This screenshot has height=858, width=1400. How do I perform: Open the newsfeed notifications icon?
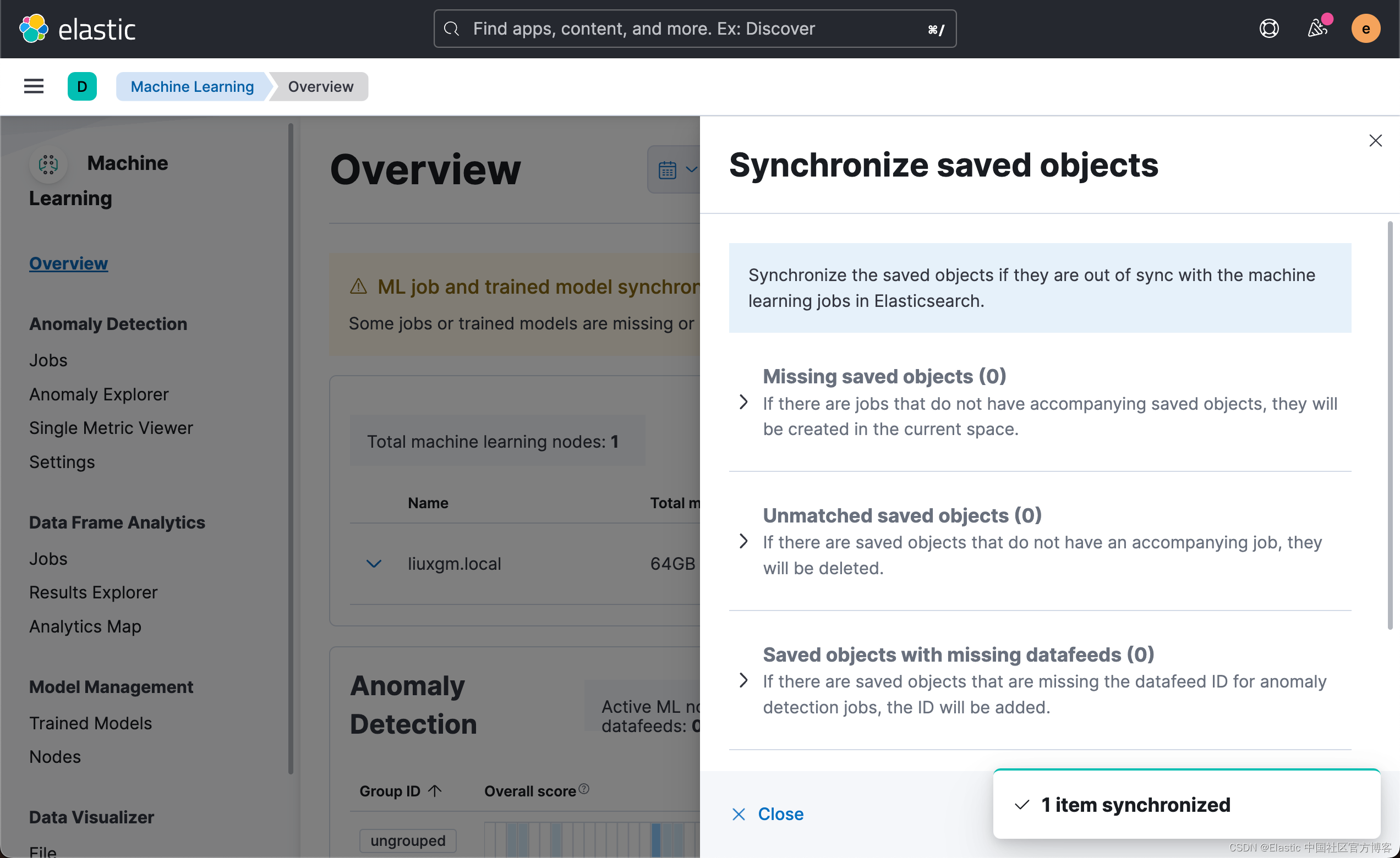[1317, 29]
